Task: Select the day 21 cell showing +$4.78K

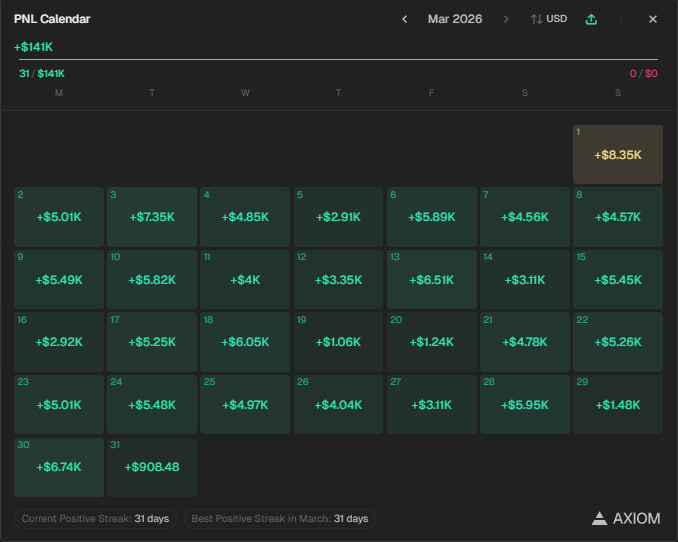Action: [524, 342]
